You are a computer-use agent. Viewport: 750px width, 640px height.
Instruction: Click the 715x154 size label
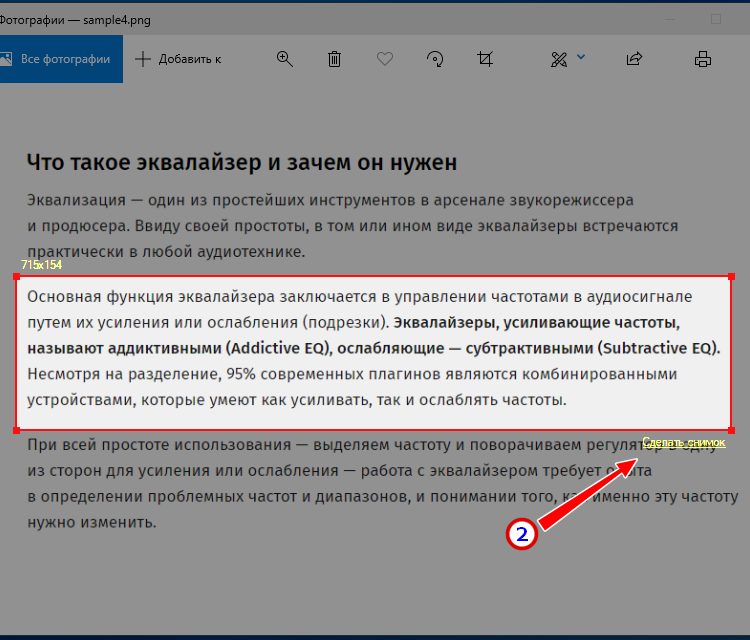coord(41,265)
